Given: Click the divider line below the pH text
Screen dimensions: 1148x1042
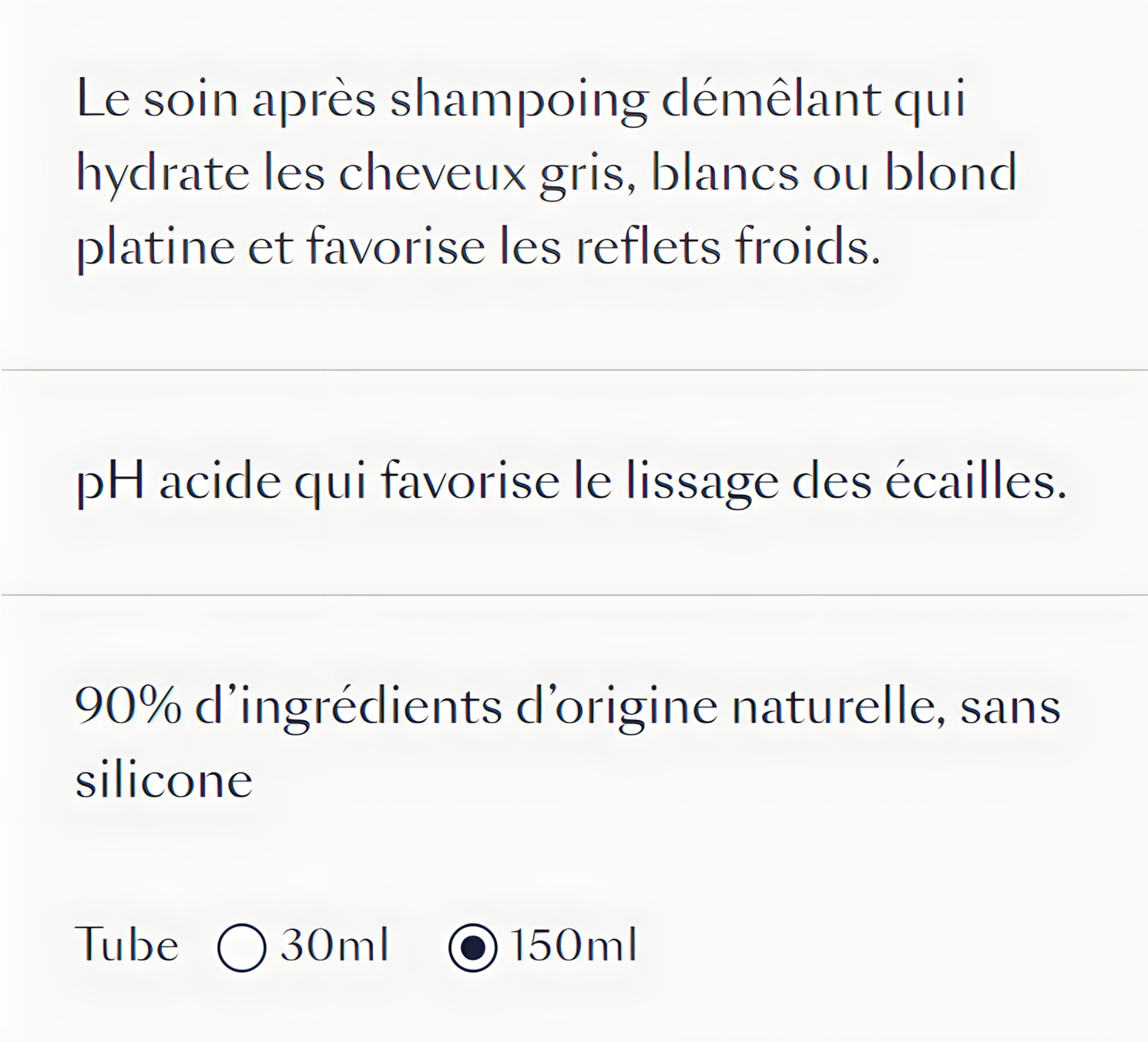Looking at the screenshot, I should click(574, 595).
